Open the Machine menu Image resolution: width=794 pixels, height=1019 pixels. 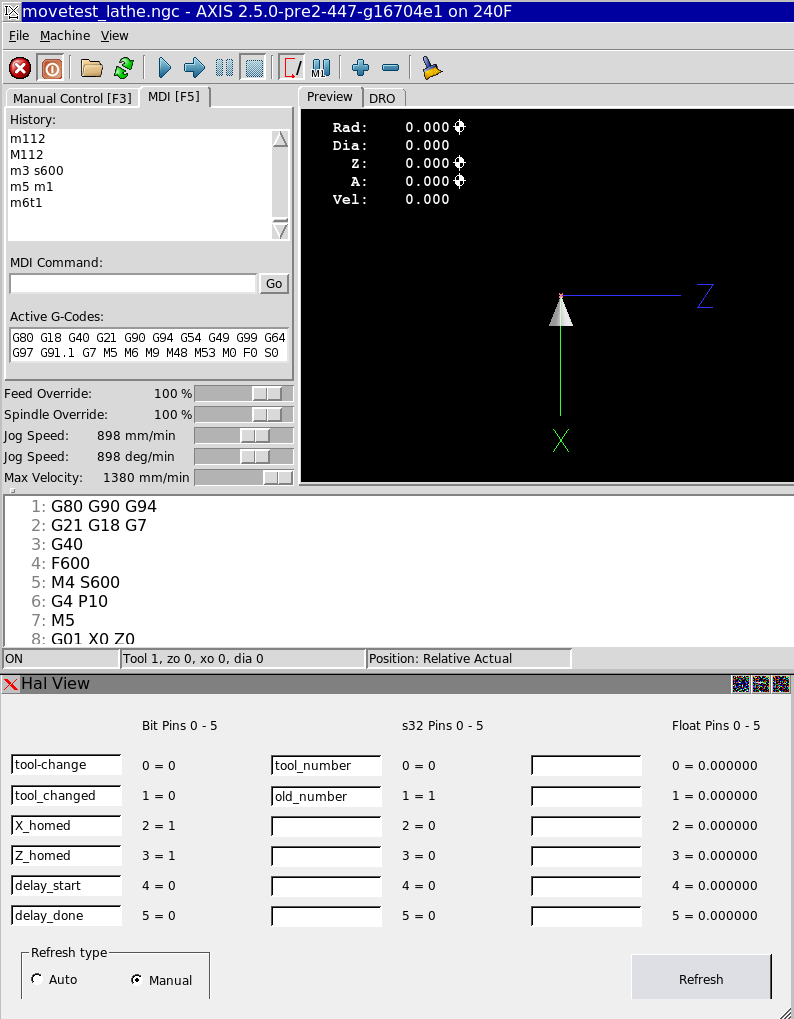coord(65,36)
